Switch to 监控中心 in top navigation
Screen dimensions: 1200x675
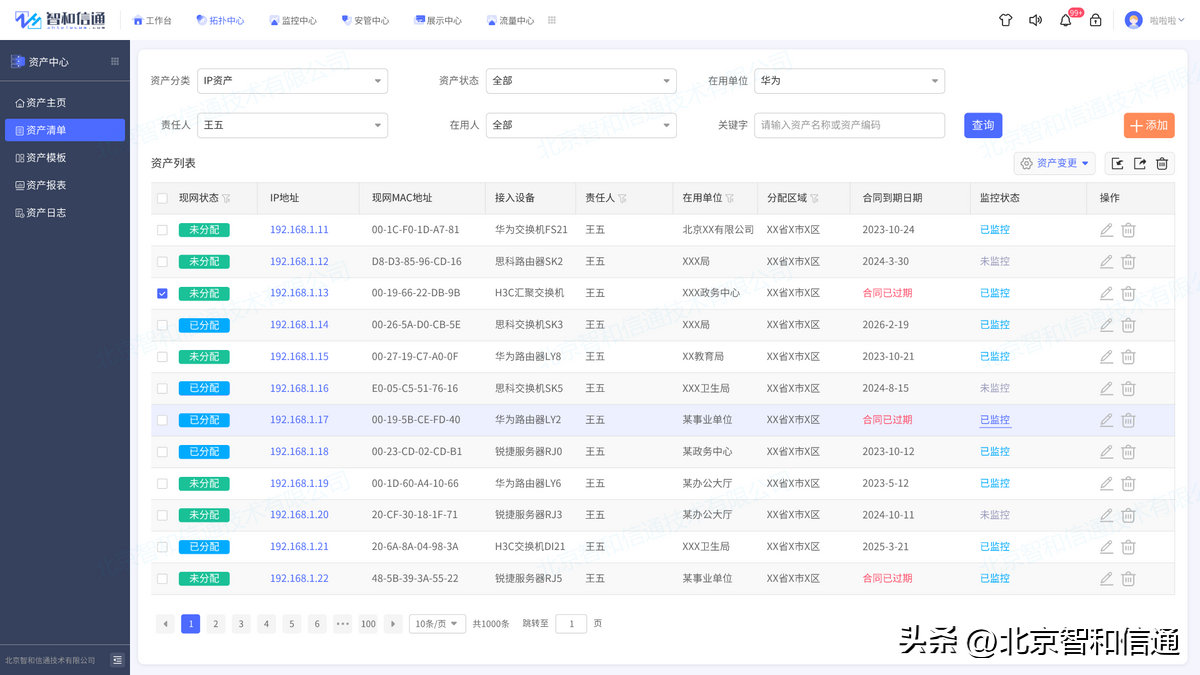[x=293, y=20]
